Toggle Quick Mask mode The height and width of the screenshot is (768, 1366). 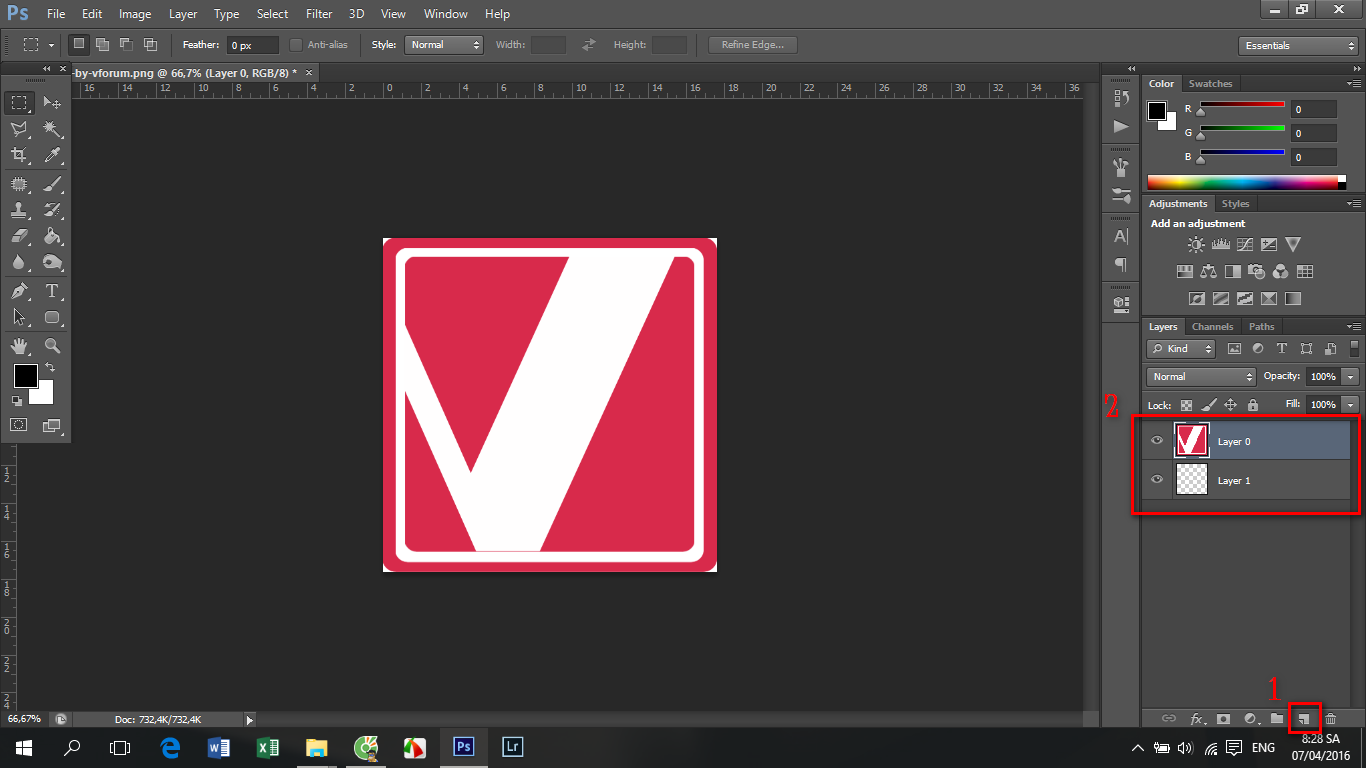coord(19,425)
